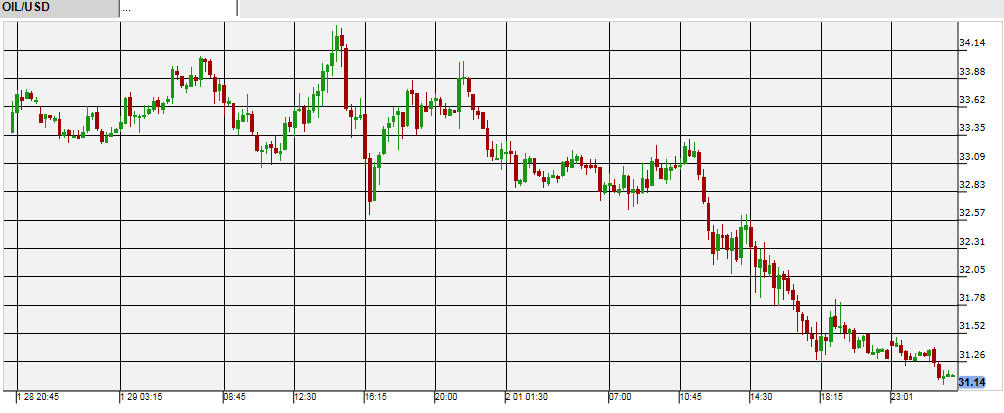The height and width of the screenshot is (413, 1004).
Task: Click the 31.52 price axis label
Action: [x=973, y=326]
